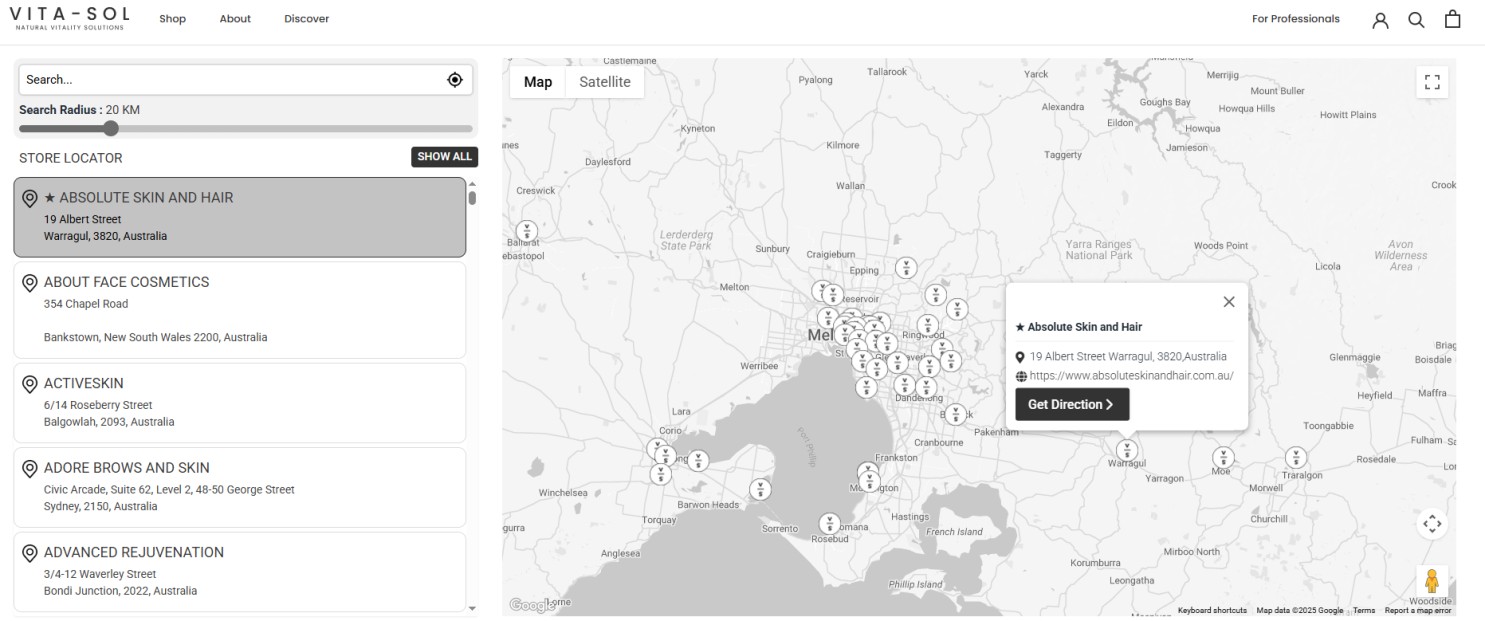Open the shopping cart icon
This screenshot has height=621, width=1485.
1452,19
